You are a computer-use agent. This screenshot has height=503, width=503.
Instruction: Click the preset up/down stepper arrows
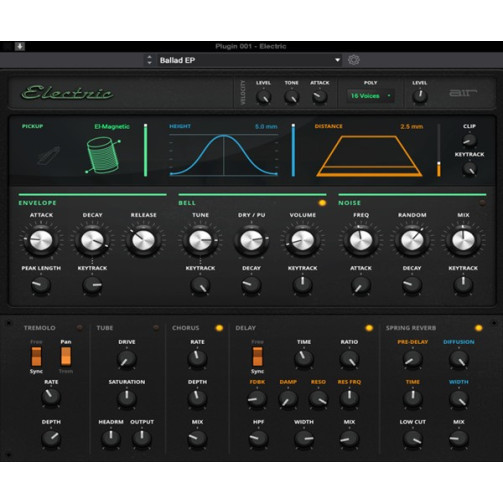click(x=149, y=60)
